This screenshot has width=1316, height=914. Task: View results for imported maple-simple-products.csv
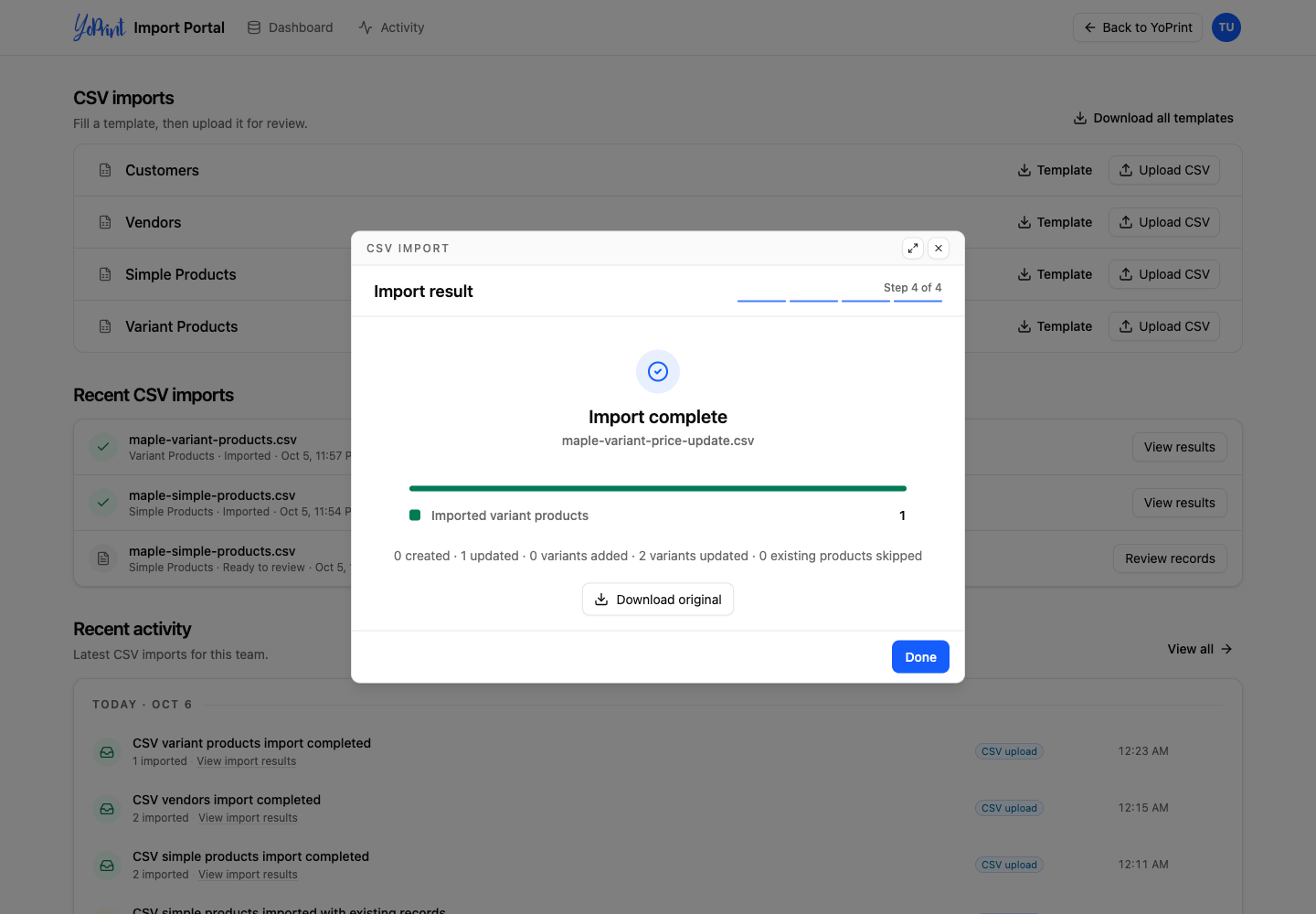point(1180,503)
